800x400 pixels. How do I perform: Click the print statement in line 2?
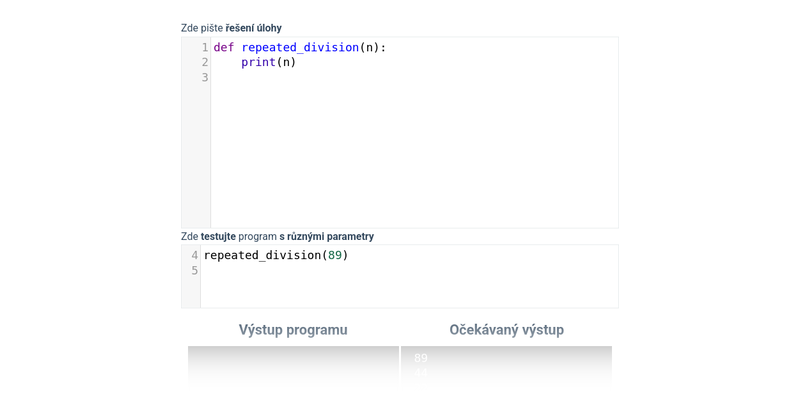pos(258,63)
